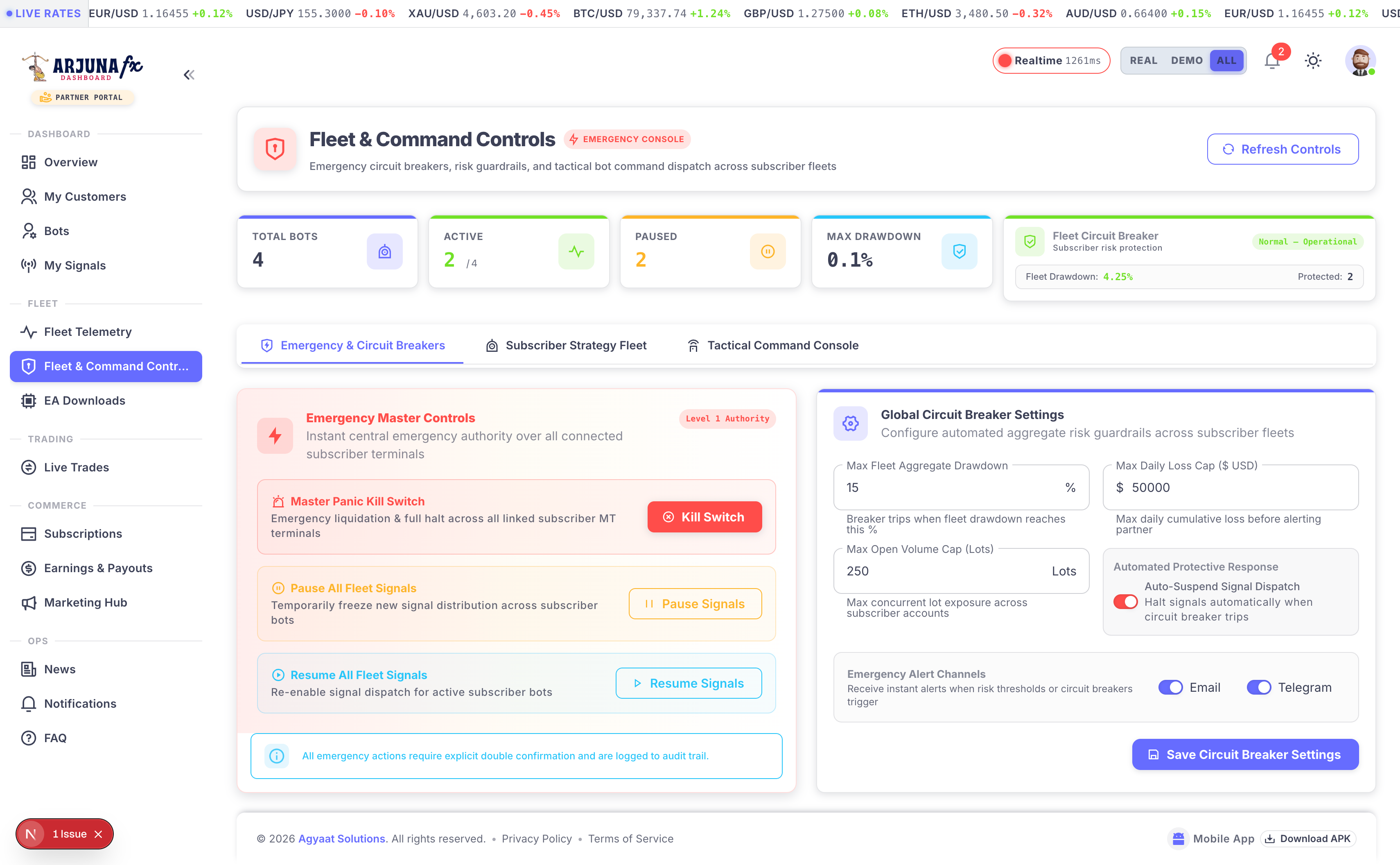Image resolution: width=1400 pixels, height=865 pixels.
Task: Open the user avatar profile menu
Action: coord(1360,61)
